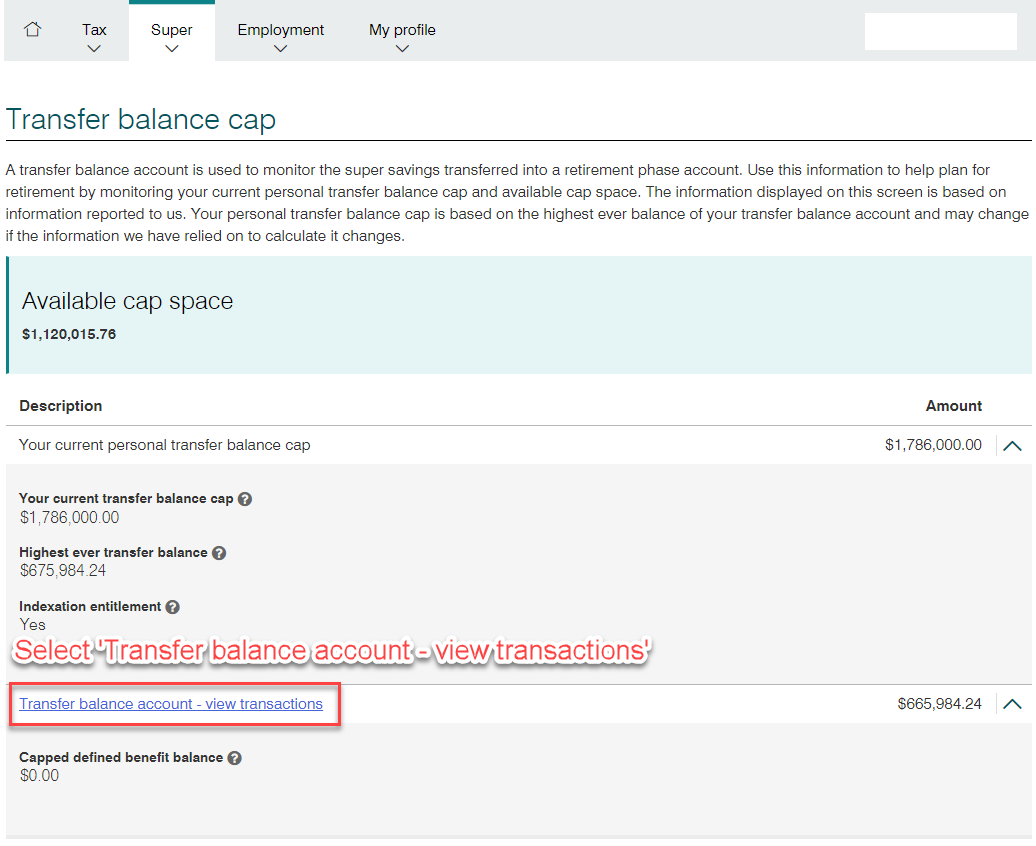Open help for 'Capped defined benefit balance'
The height and width of the screenshot is (846, 1036).
(234, 758)
